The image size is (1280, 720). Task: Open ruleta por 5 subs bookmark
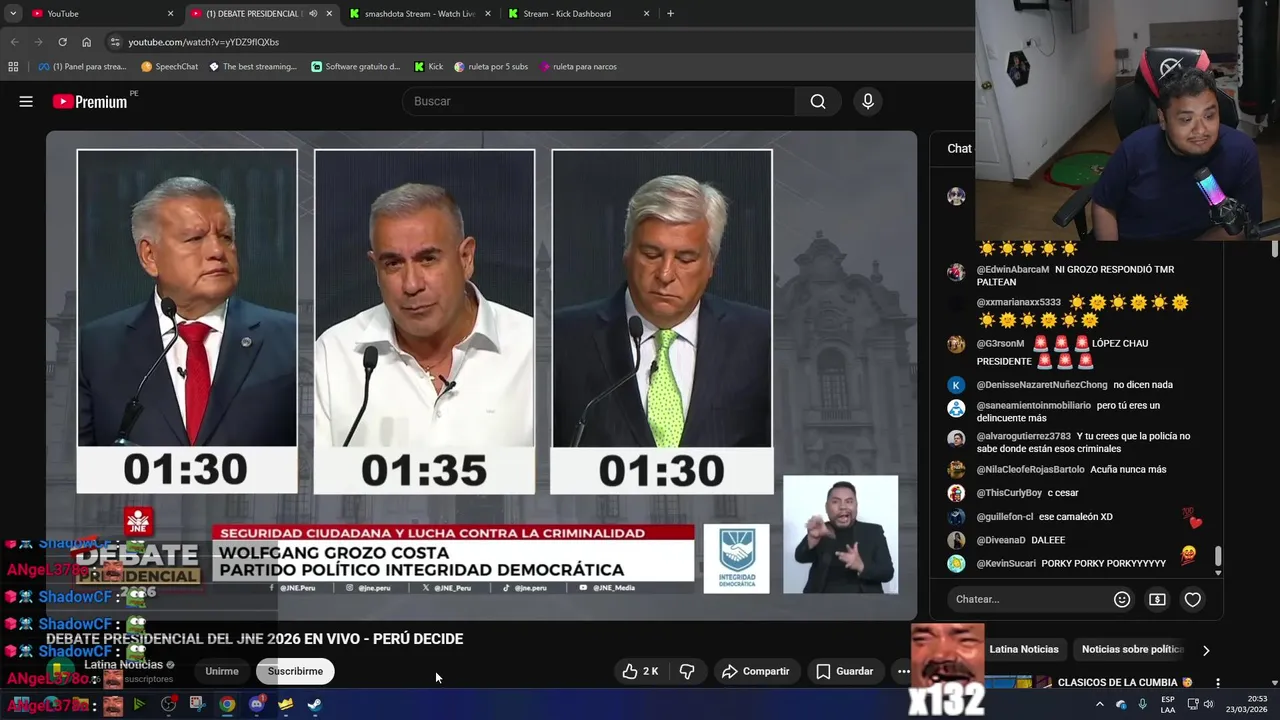point(491,67)
